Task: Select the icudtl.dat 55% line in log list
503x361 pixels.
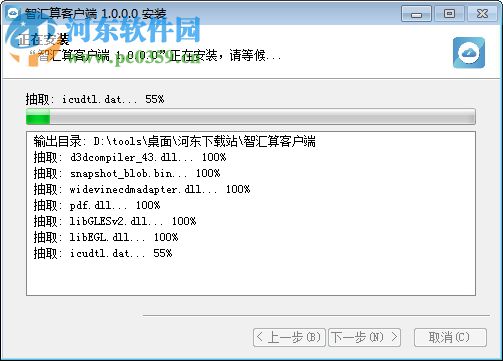Action: click(x=103, y=253)
